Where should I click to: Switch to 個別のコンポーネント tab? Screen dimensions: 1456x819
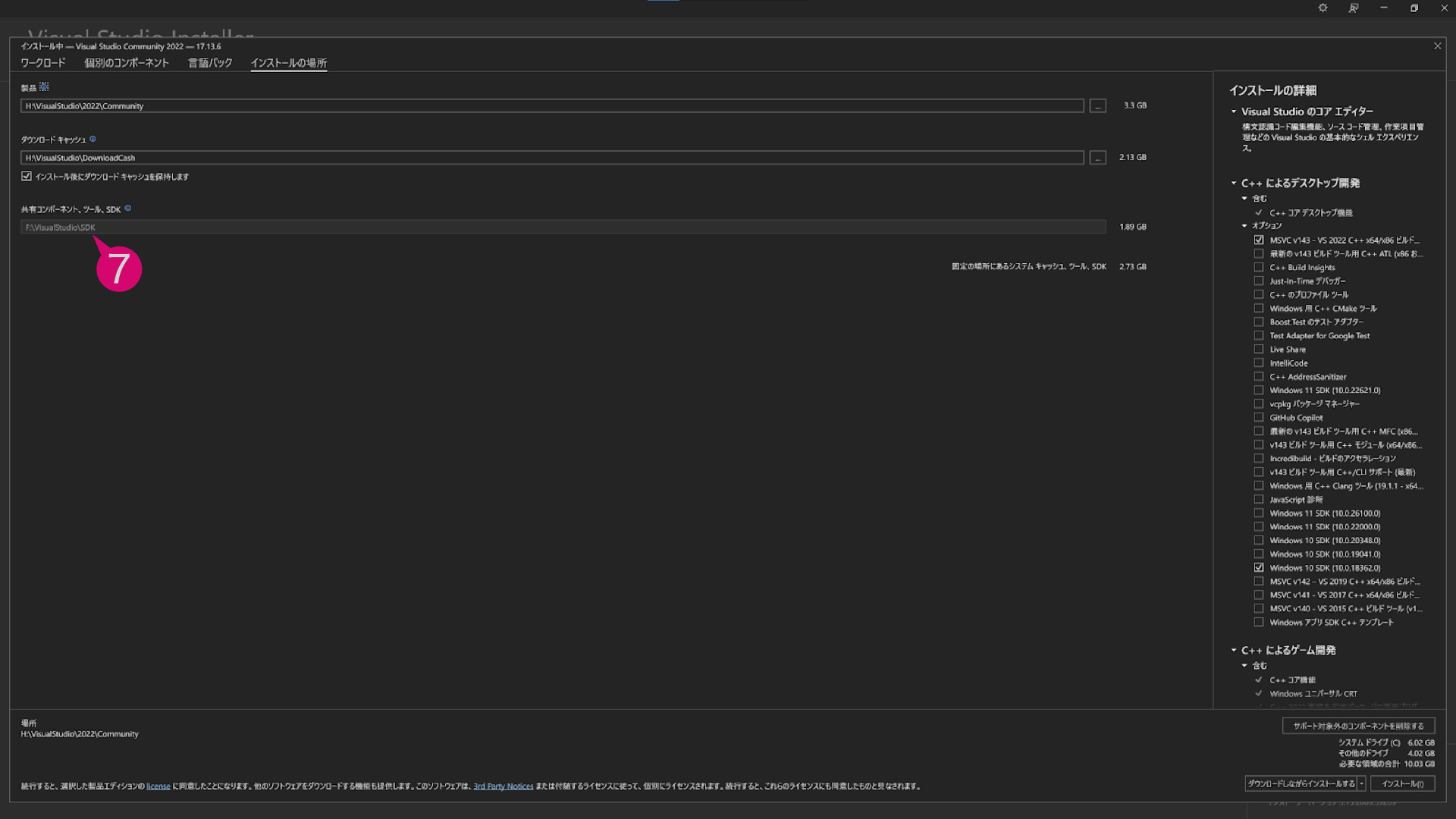127,63
